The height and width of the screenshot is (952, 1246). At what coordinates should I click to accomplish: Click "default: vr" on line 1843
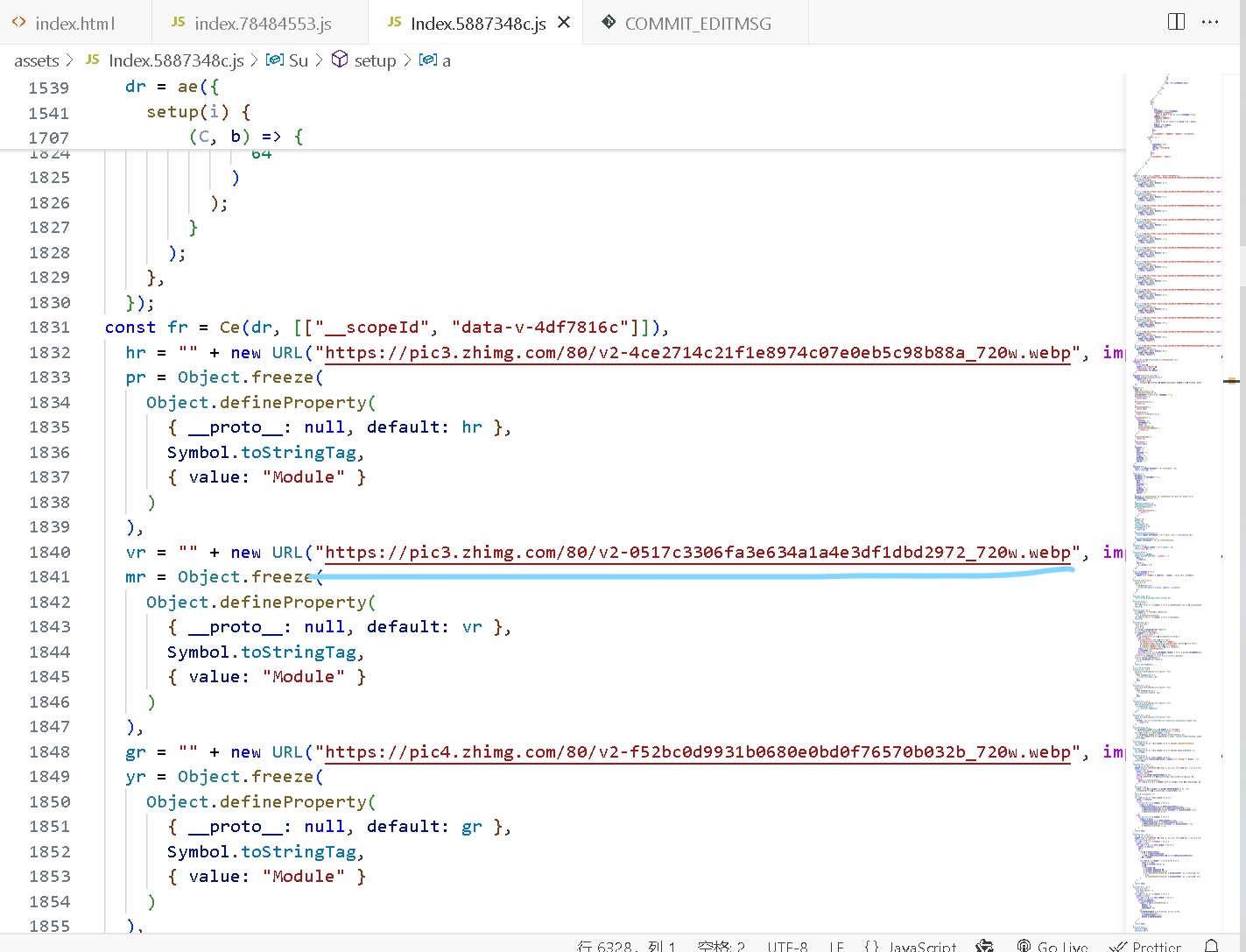pyautogui.click(x=425, y=627)
